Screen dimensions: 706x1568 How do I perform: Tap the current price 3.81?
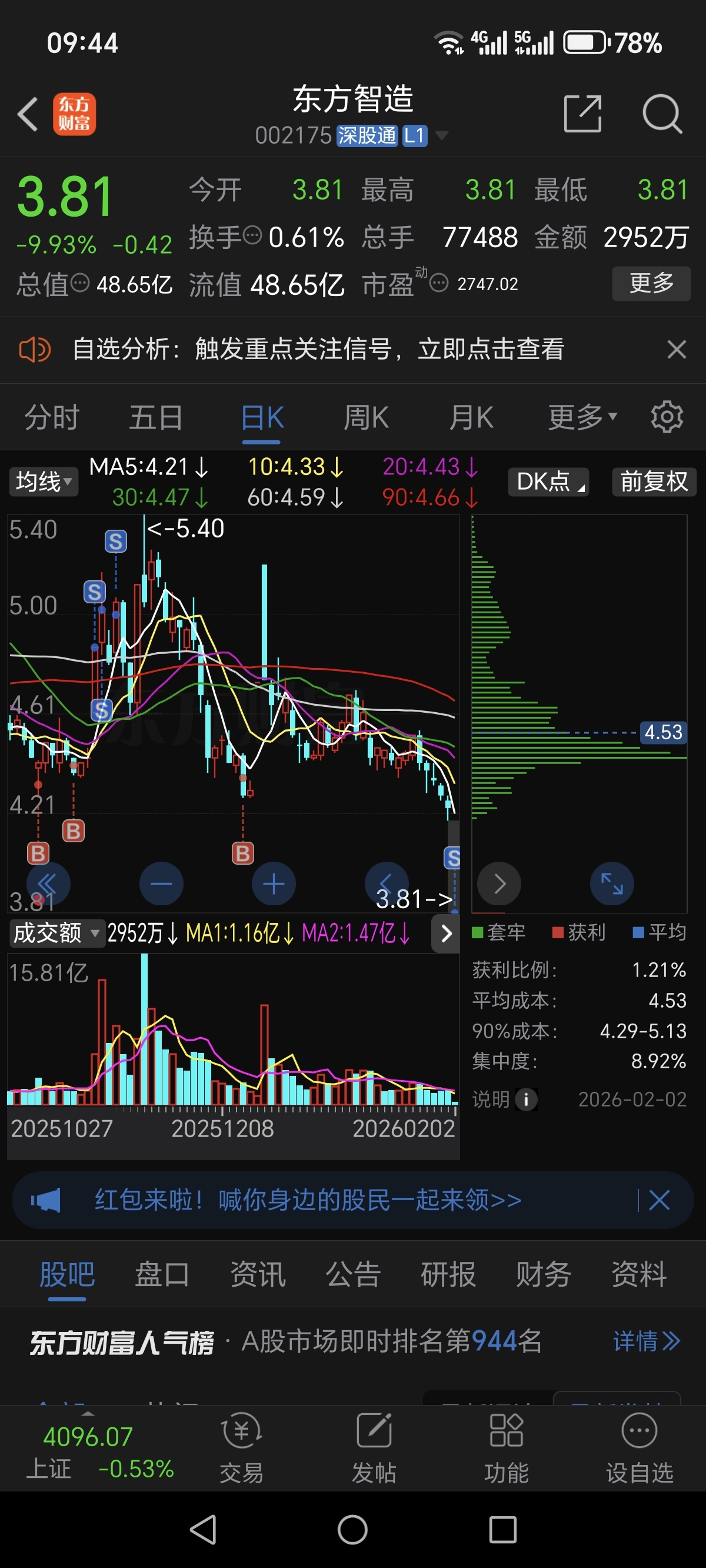point(65,196)
